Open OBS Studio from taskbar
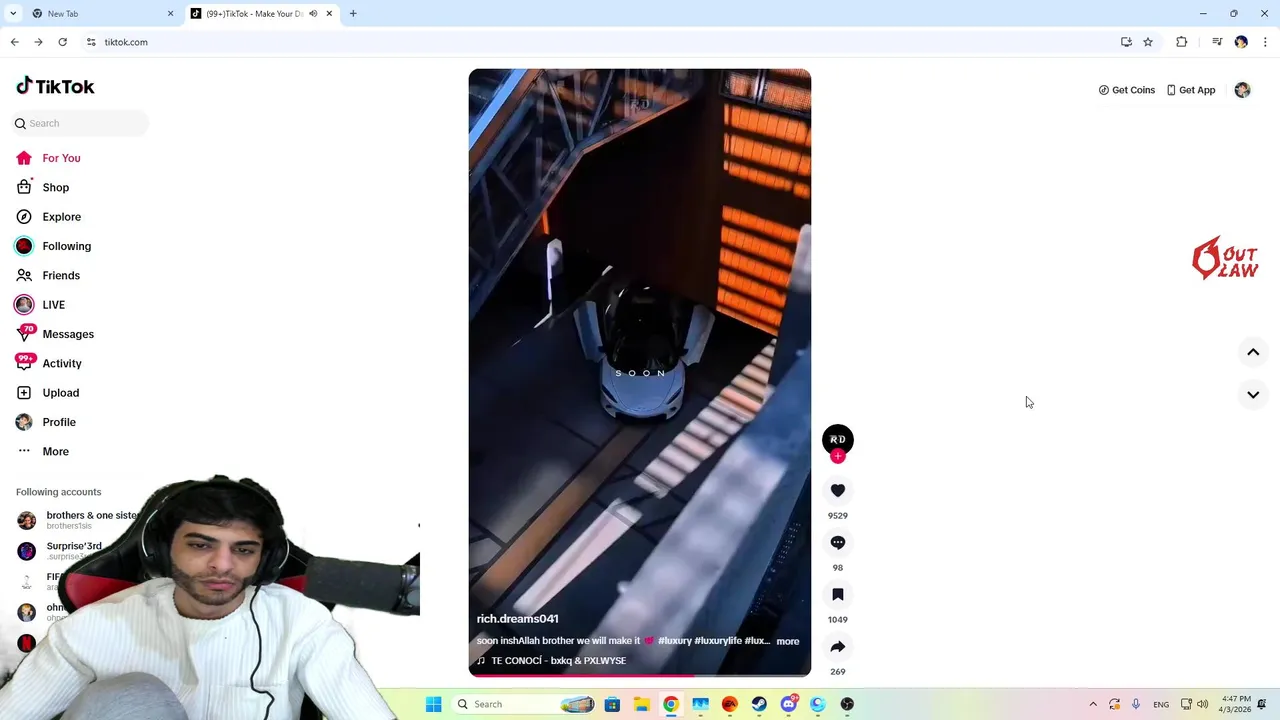 (x=847, y=704)
